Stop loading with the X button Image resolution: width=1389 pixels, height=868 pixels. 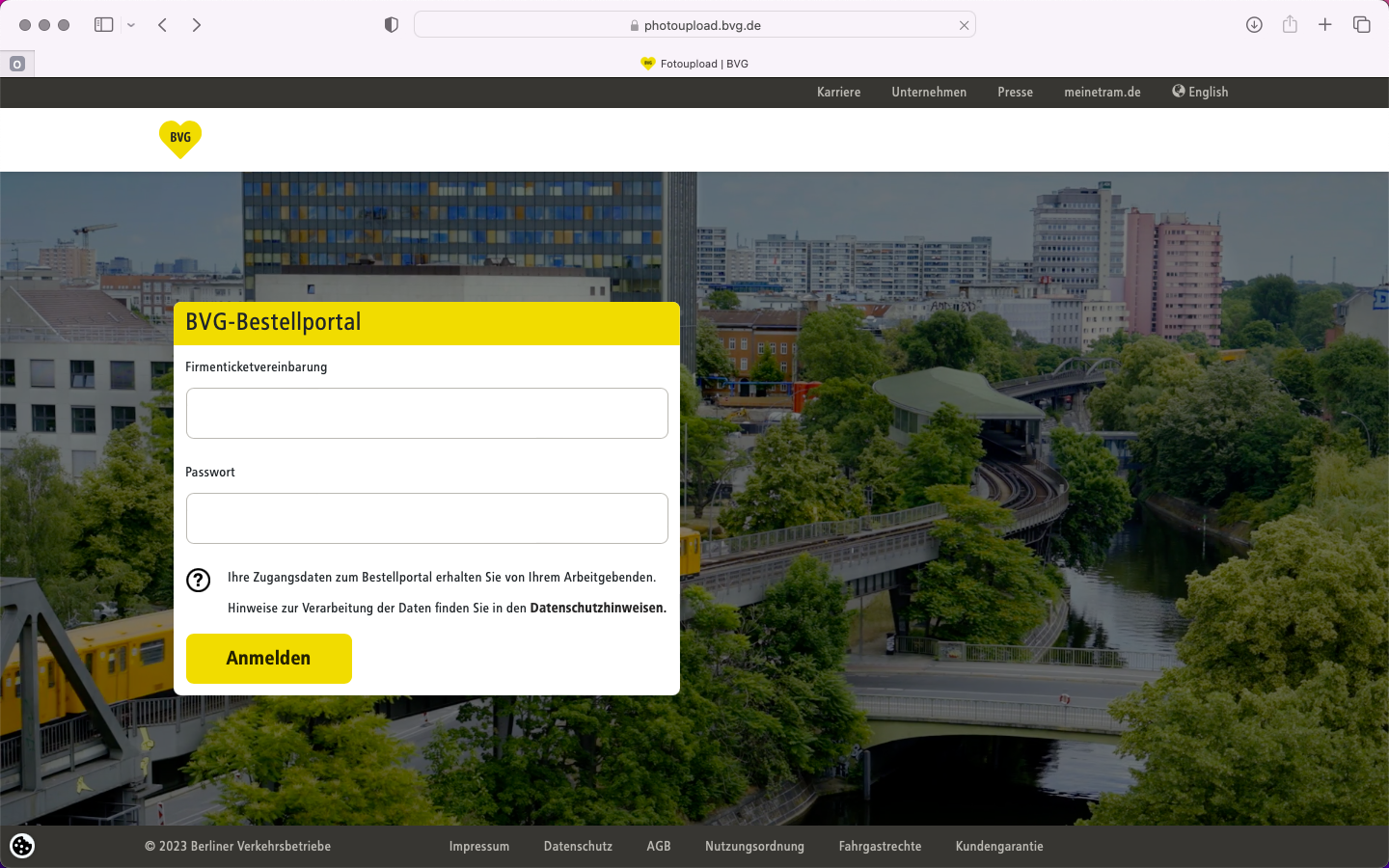(x=964, y=25)
